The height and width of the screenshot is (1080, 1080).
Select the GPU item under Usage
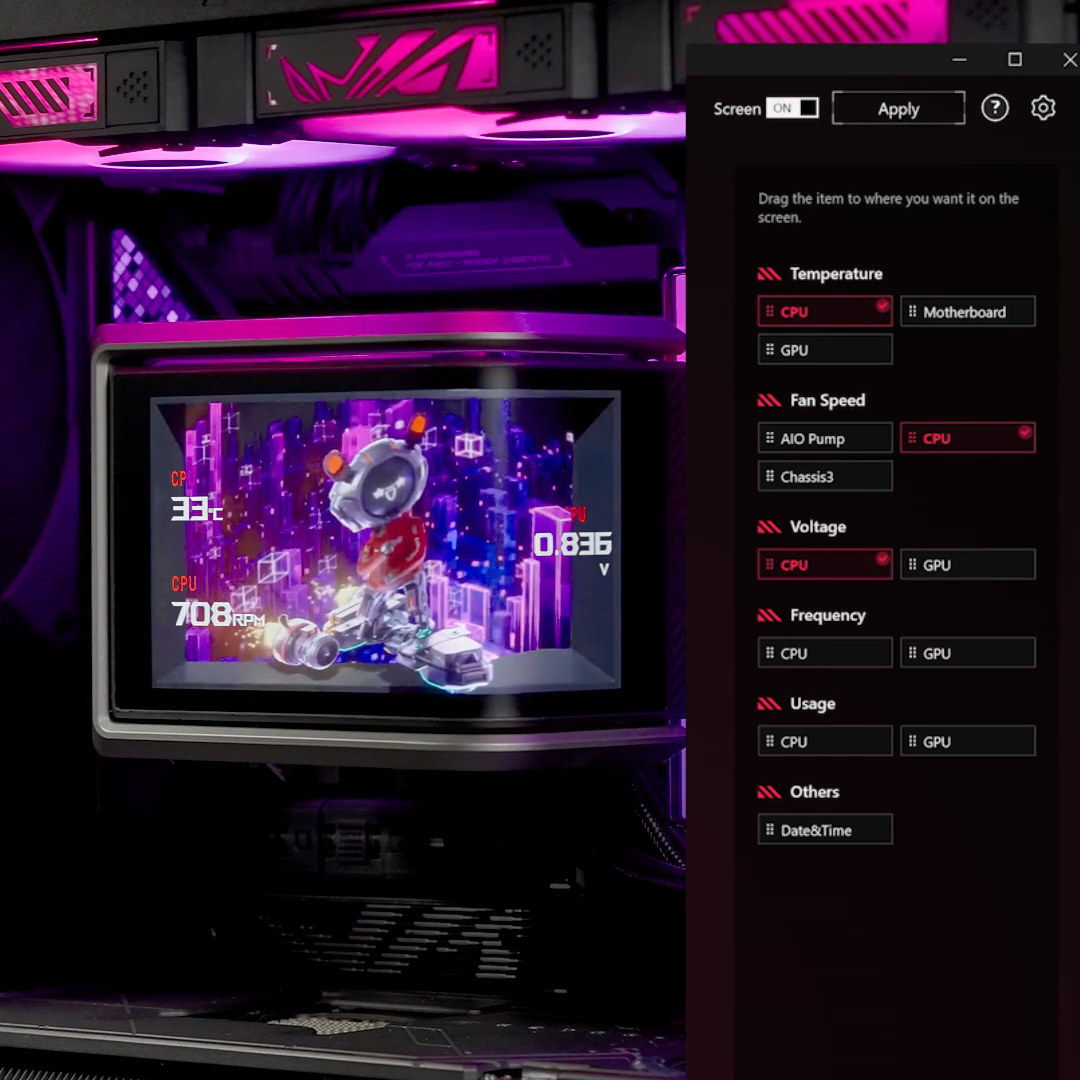click(x=967, y=742)
